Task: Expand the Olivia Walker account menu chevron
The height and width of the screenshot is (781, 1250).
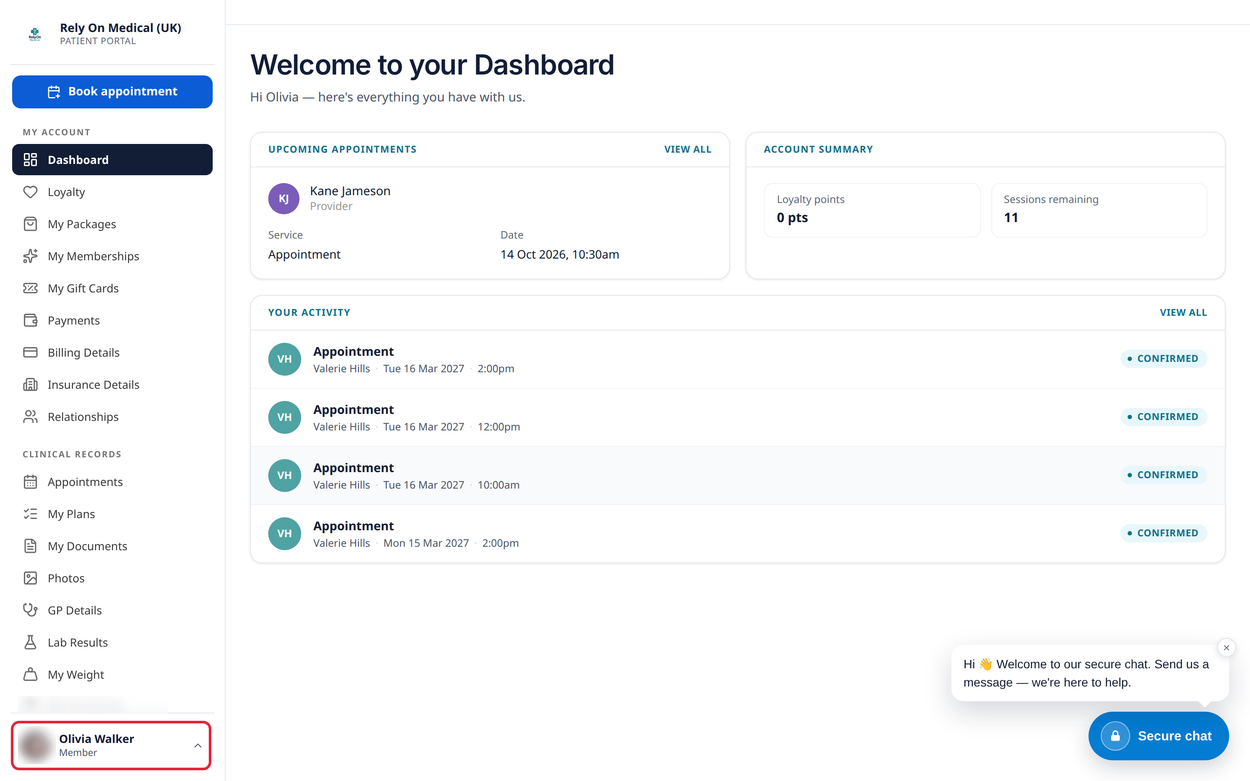Action: 197,745
